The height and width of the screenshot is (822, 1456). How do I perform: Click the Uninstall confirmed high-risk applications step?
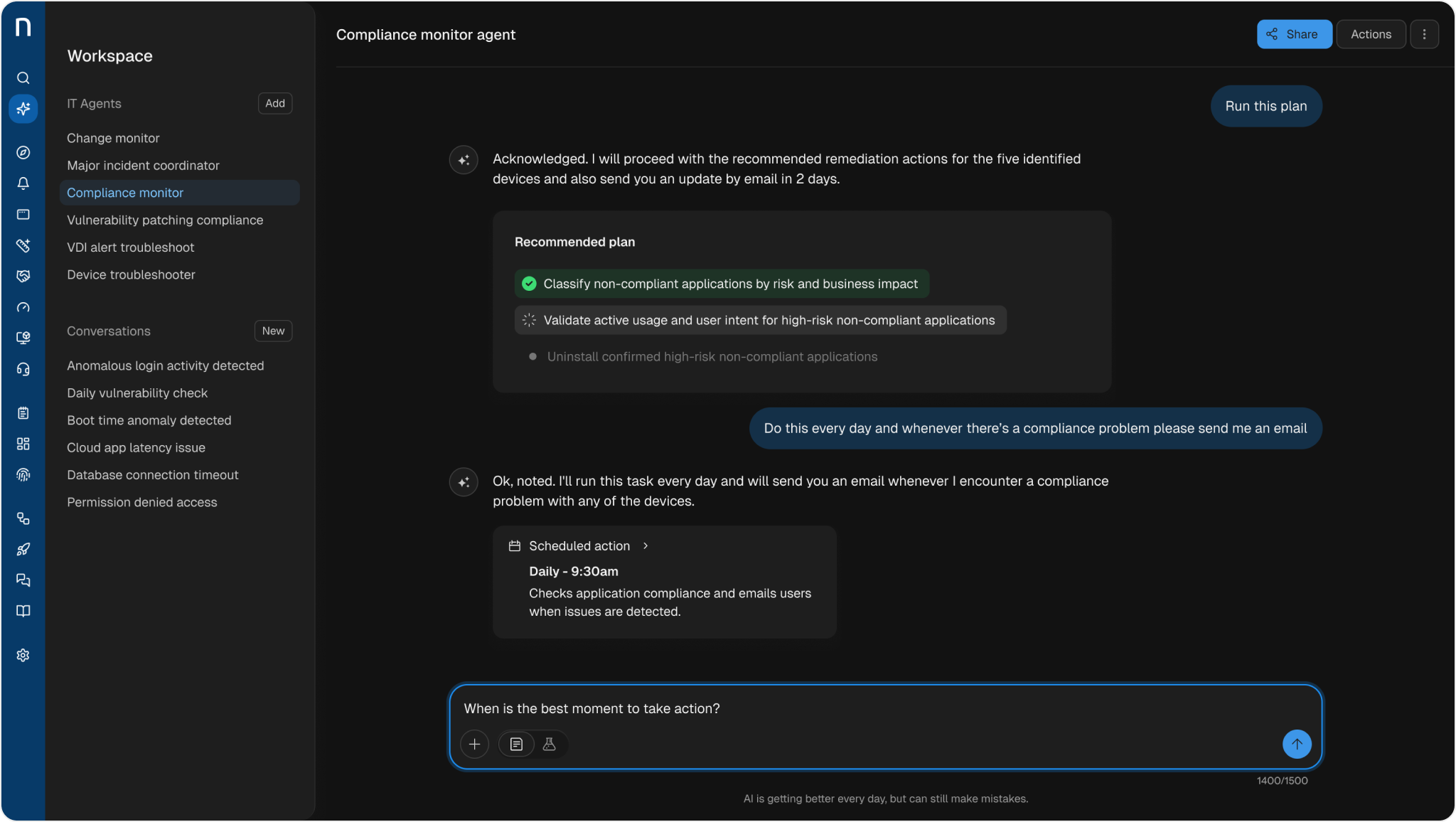(704, 357)
